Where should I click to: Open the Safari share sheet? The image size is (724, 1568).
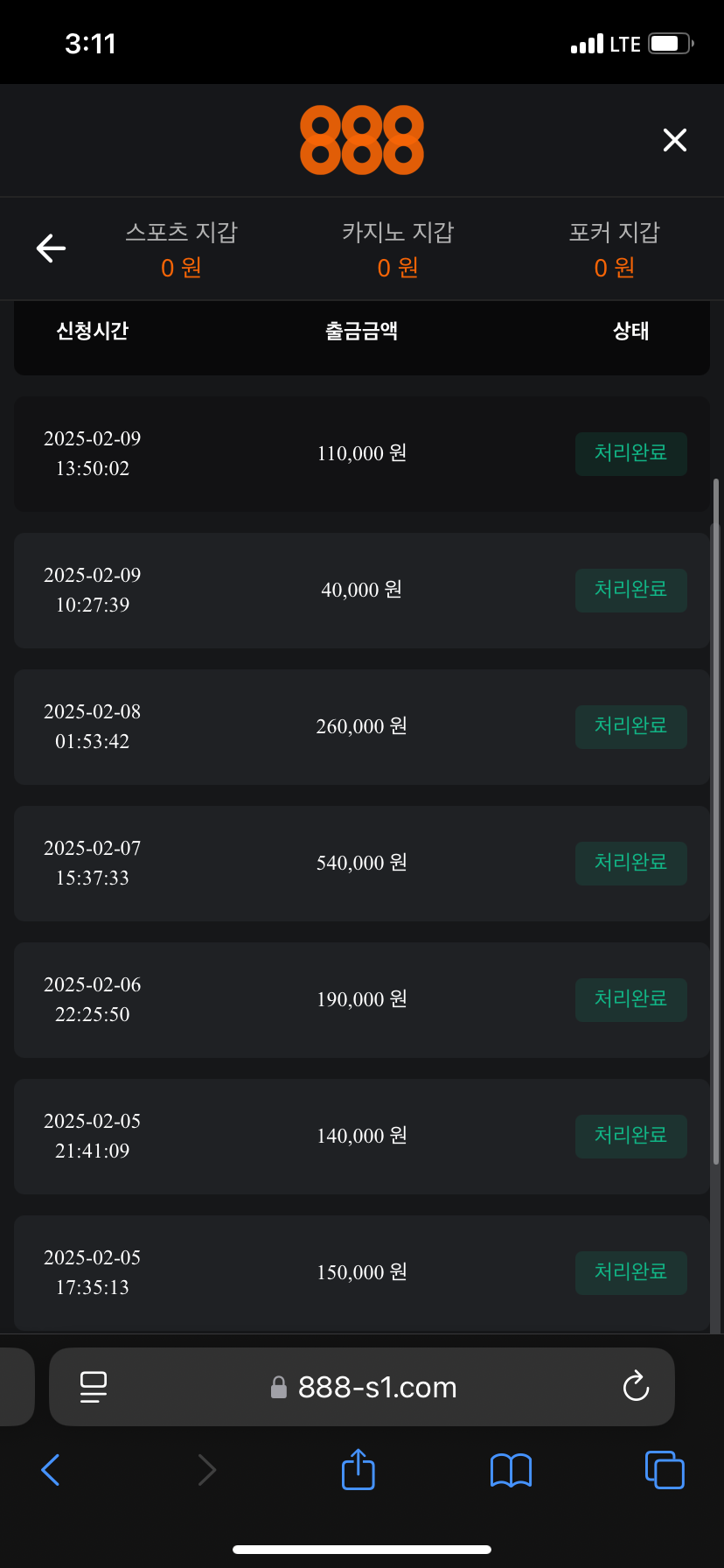[359, 1469]
